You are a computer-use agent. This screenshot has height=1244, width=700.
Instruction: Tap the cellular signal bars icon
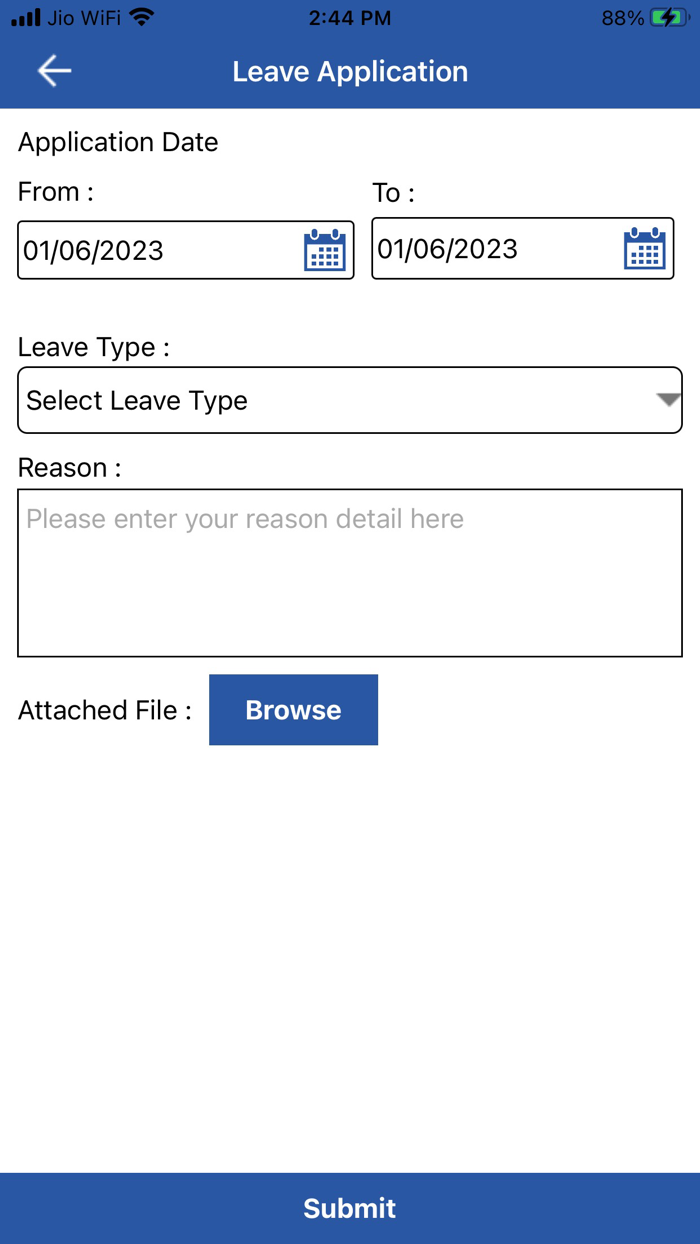(26, 18)
